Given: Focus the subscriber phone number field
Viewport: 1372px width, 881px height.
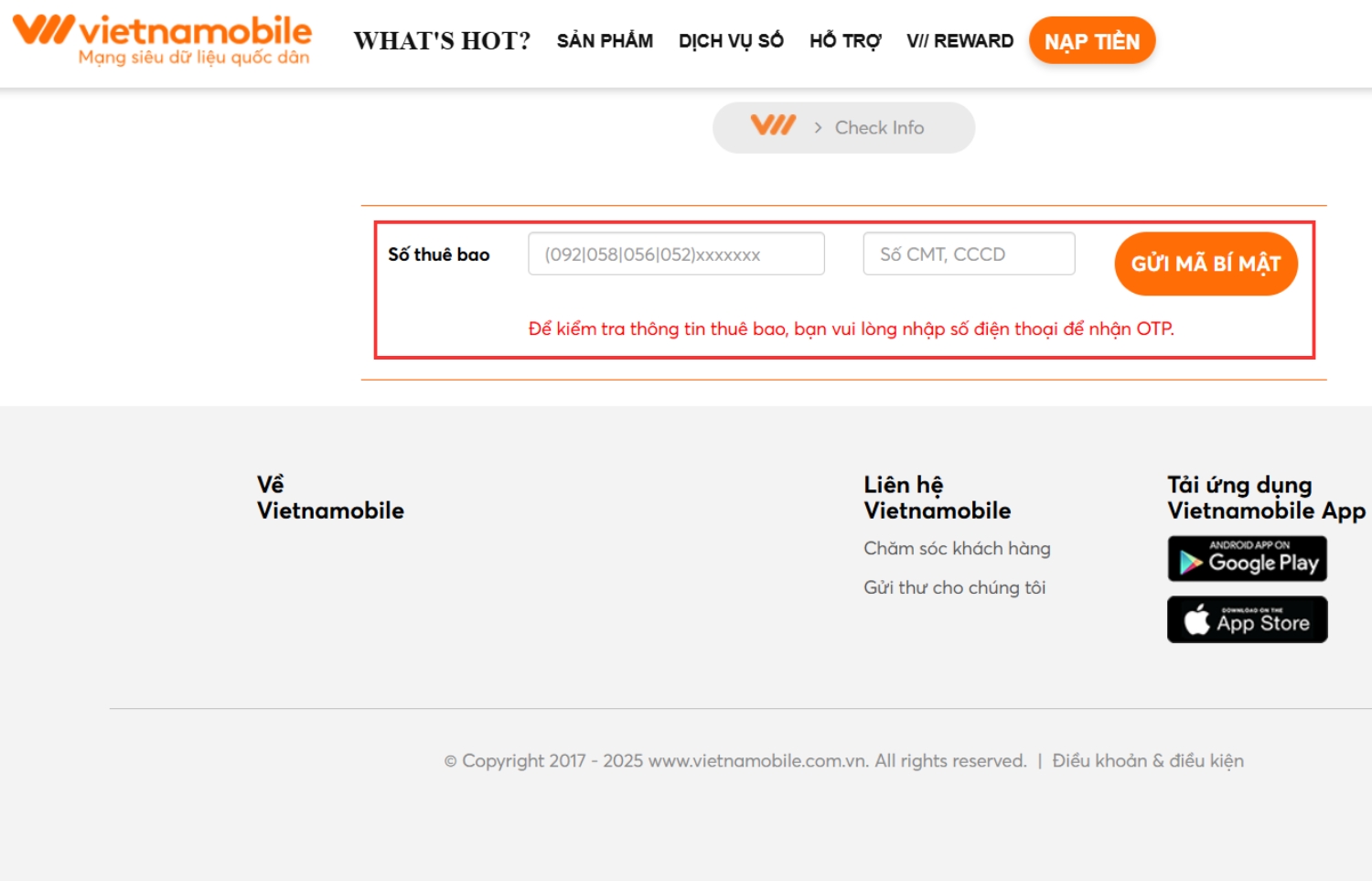Looking at the screenshot, I should [x=676, y=253].
